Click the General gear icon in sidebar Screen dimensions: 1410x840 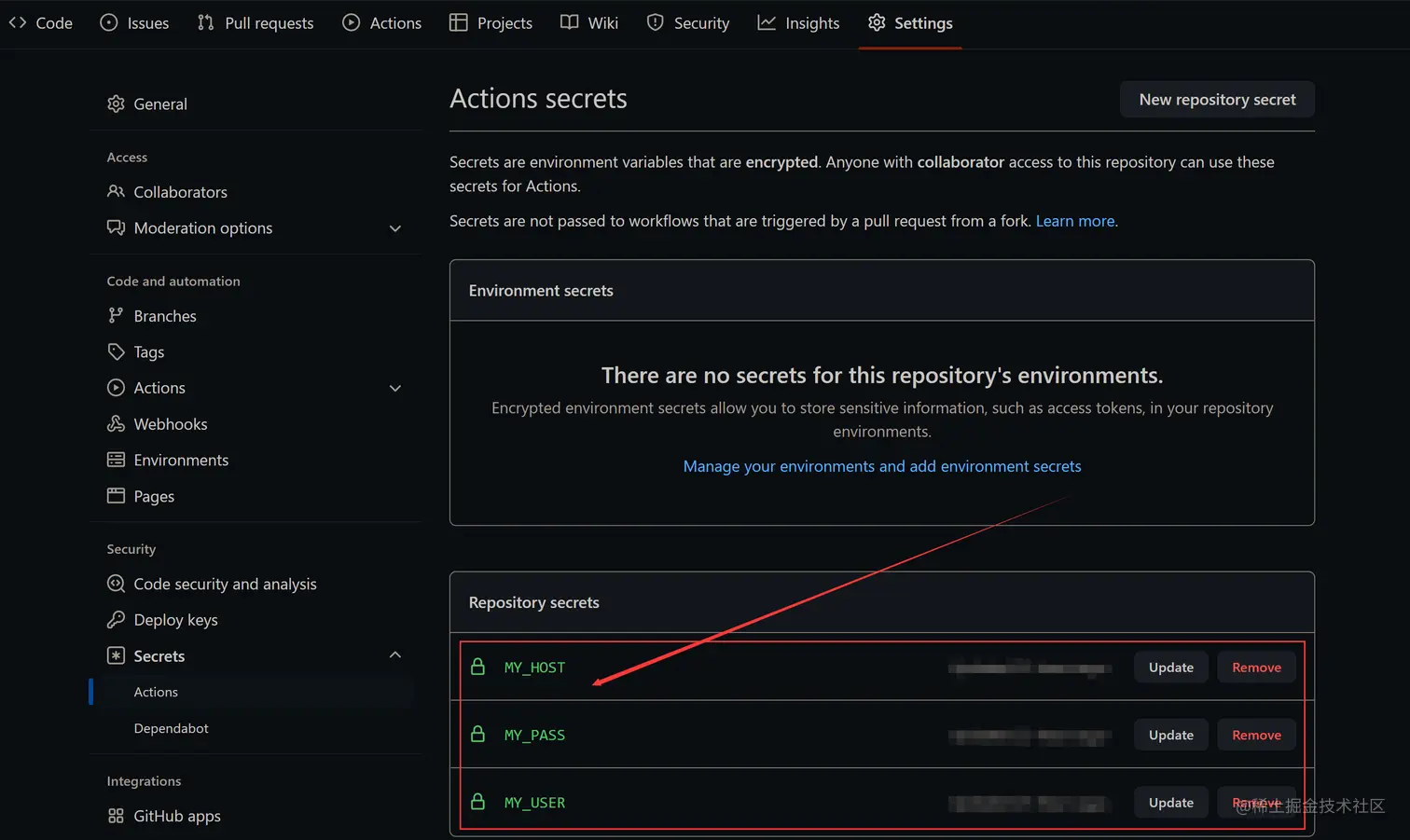[116, 104]
